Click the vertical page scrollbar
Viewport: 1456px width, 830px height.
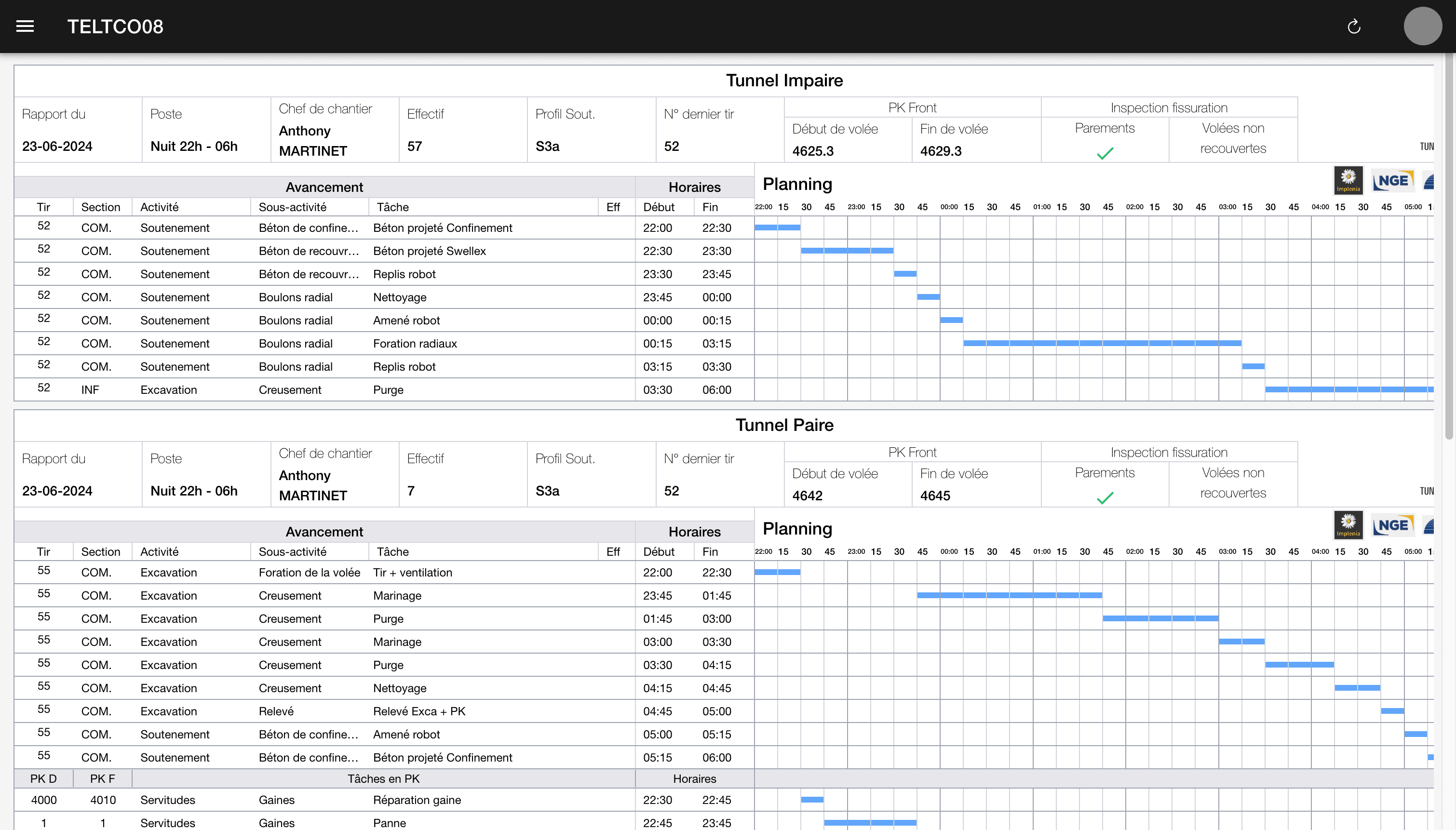click(x=1450, y=245)
